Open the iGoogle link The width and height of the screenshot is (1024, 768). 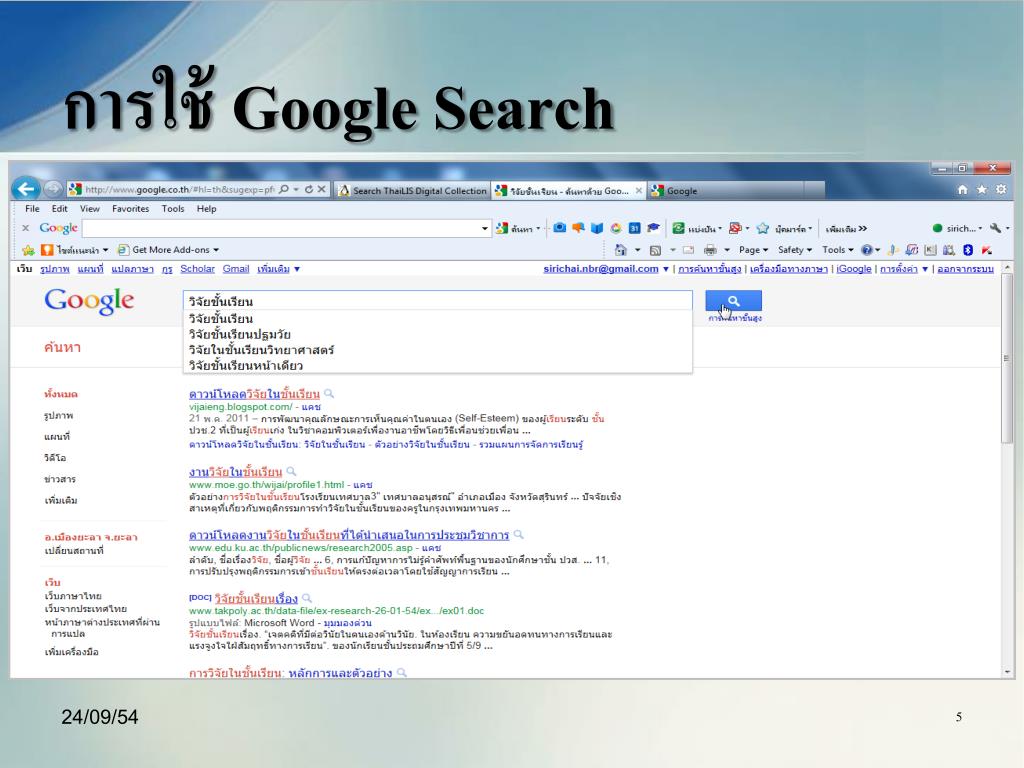click(x=854, y=268)
